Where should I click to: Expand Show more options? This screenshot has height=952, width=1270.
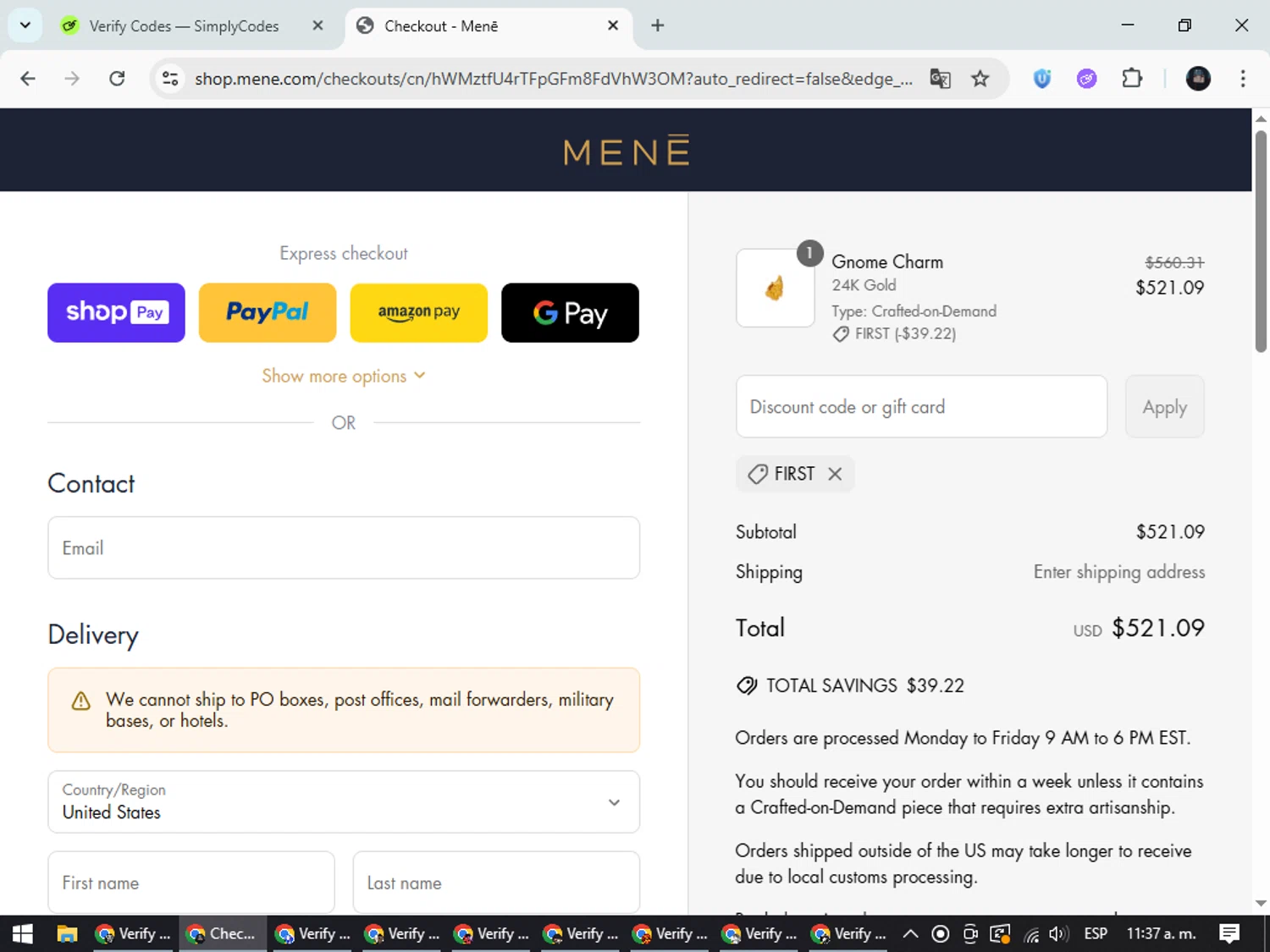pyautogui.click(x=344, y=376)
